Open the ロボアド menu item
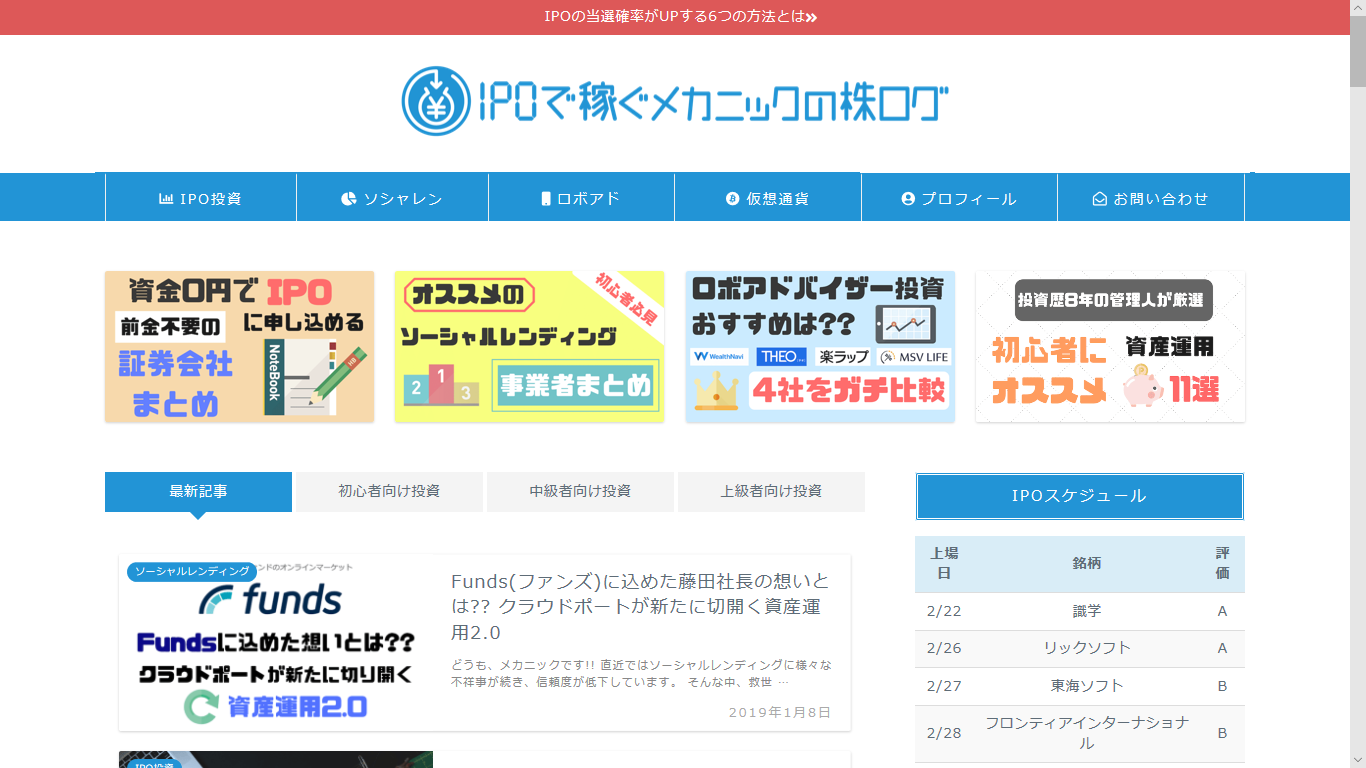Screen dimensions: 1366x768 pyautogui.click(x=581, y=198)
